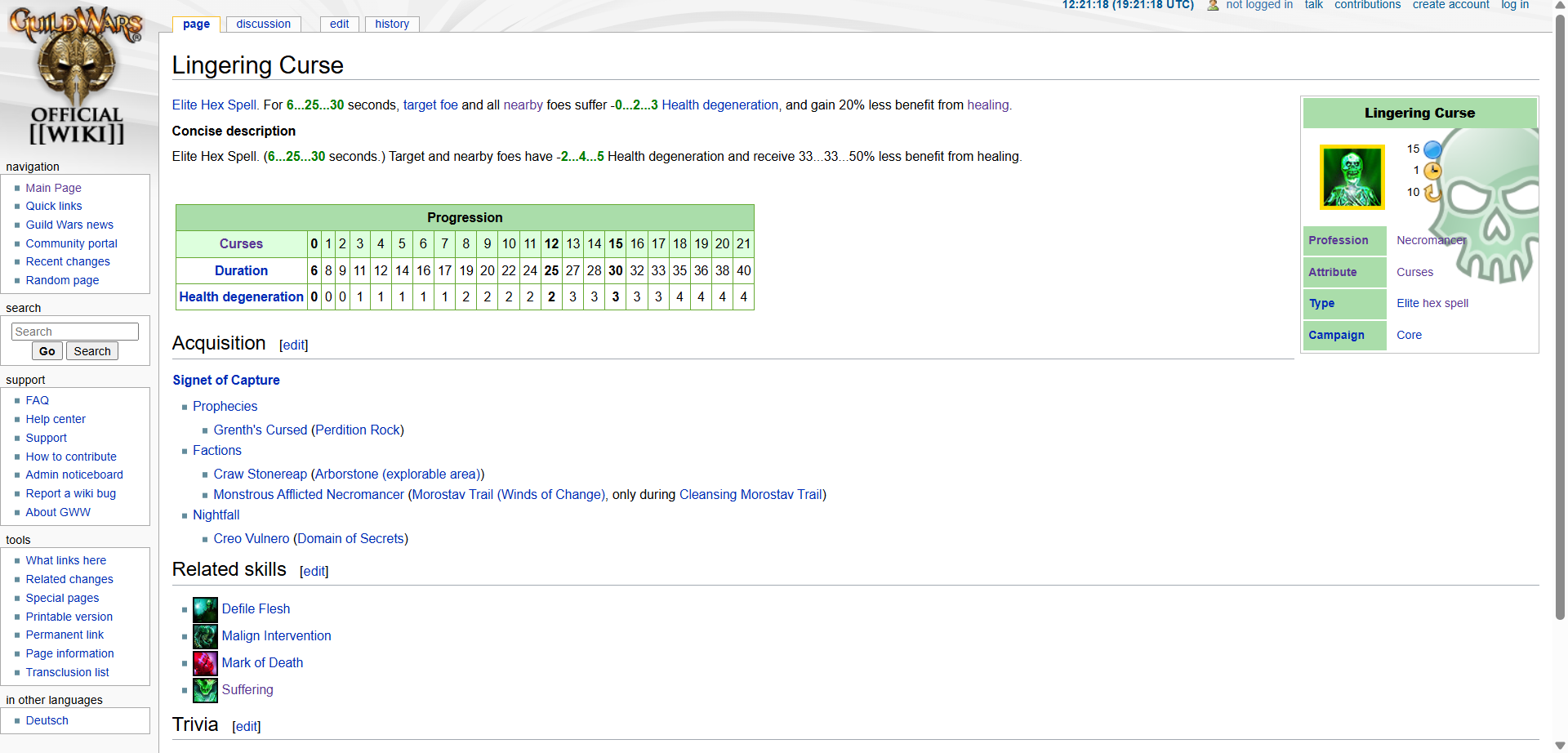Click the Search button

coord(92,351)
